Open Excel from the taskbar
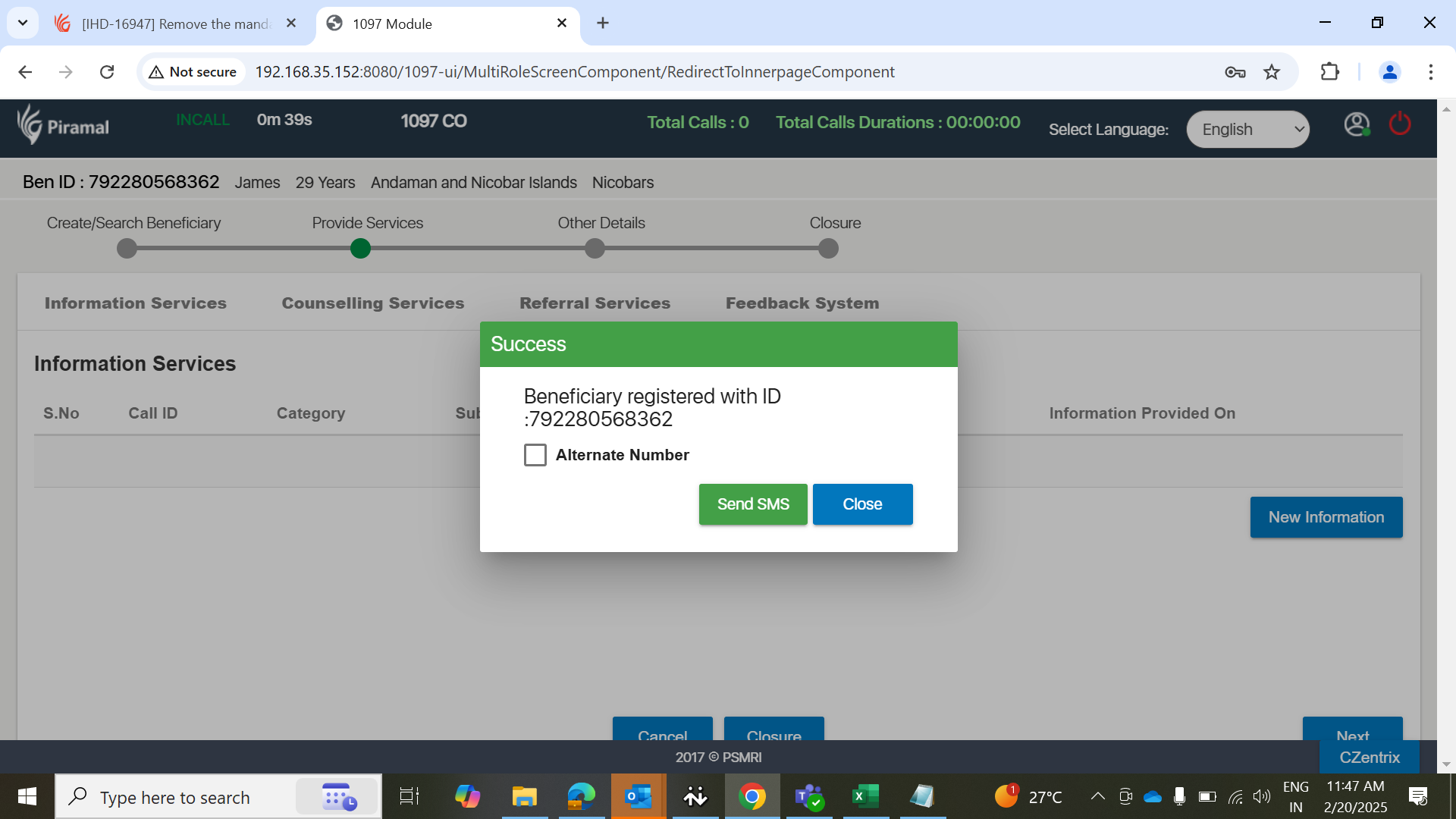 click(x=865, y=796)
